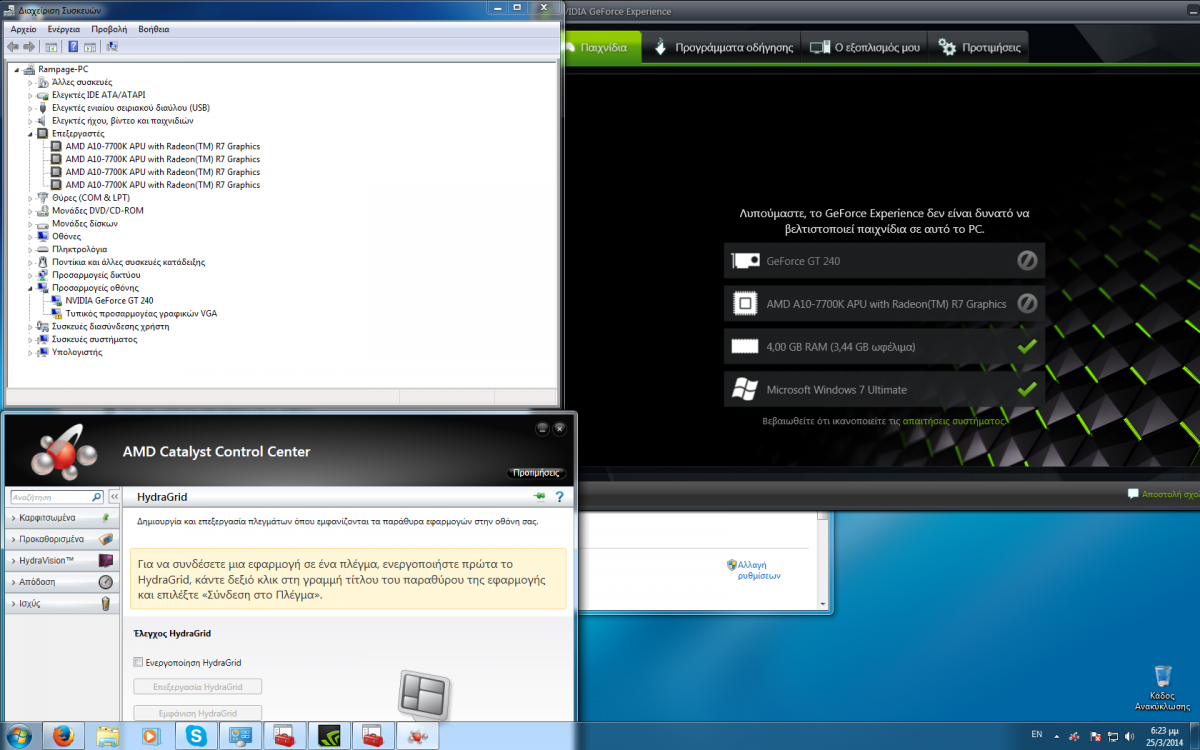Screen dimensions: 1200x750
Task: Click the Performance gauge icon in Catalyst sidebar
Action: (x=106, y=582)
